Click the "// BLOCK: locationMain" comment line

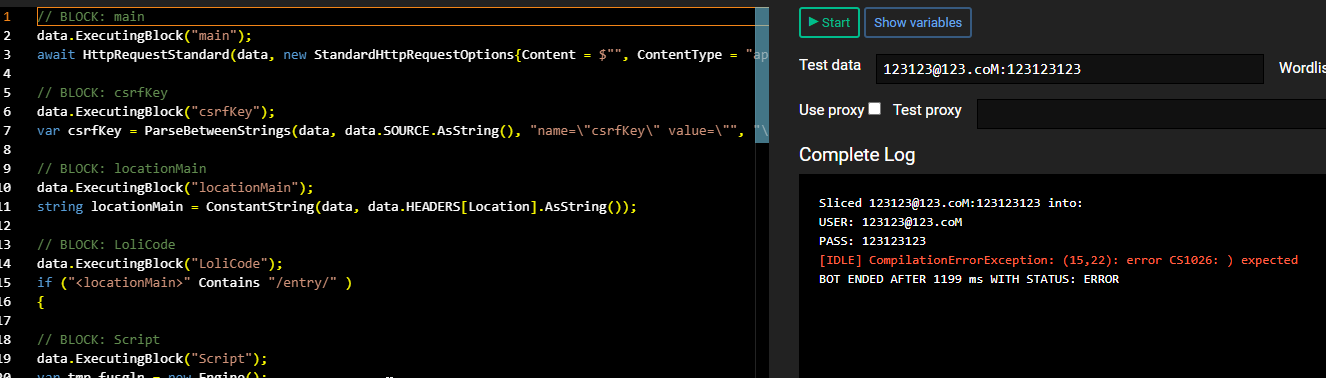coord(122,169)
